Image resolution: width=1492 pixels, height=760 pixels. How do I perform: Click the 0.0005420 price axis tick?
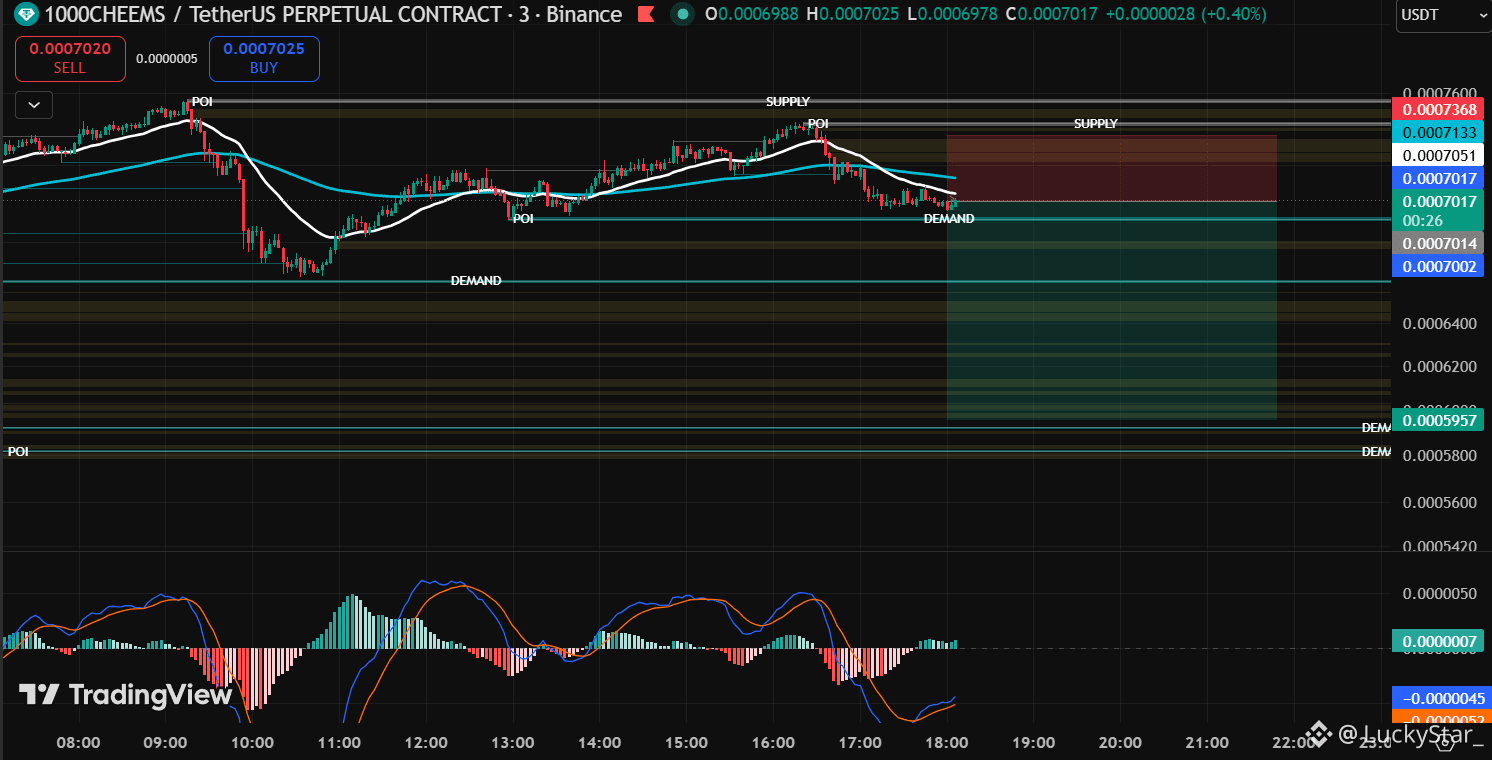coord(1439,546)
